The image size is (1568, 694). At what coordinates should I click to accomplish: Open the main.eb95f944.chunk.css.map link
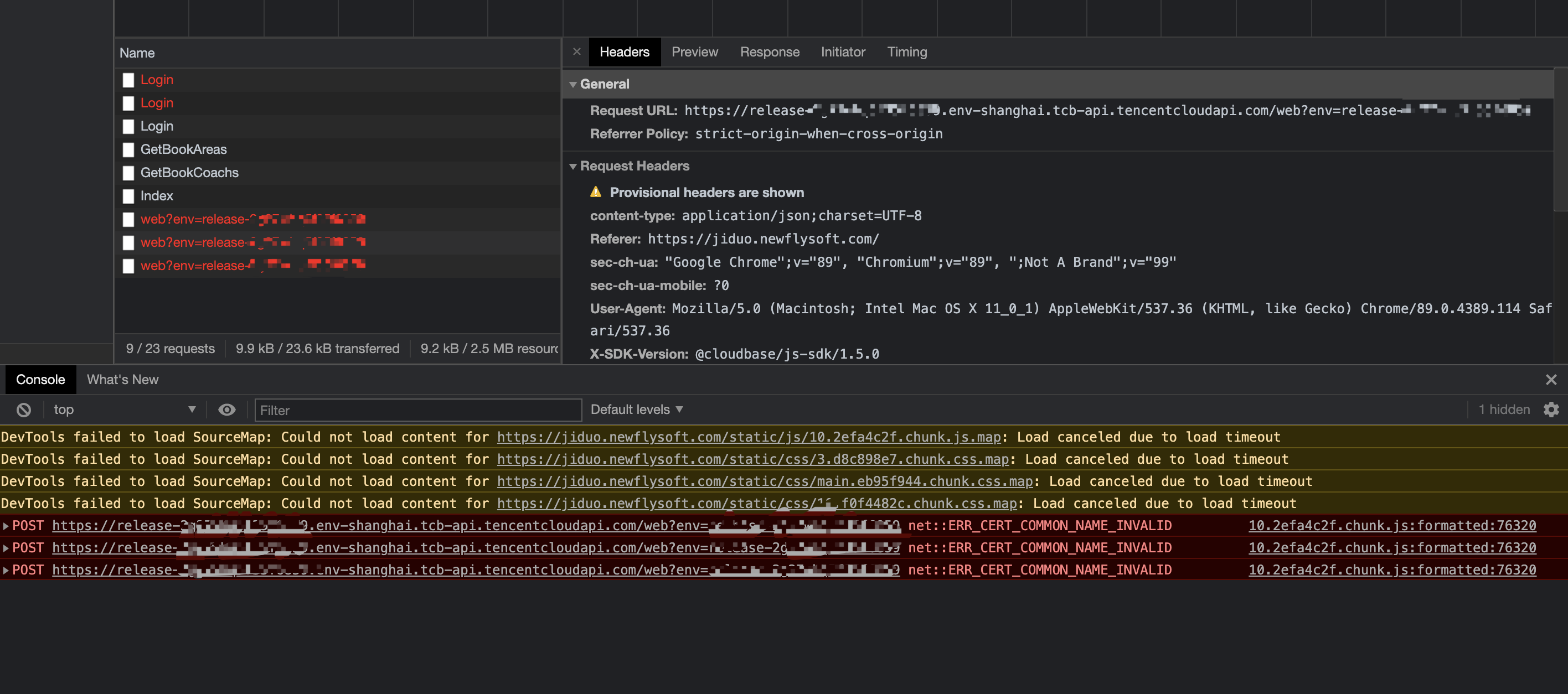[x=765, y=481]
